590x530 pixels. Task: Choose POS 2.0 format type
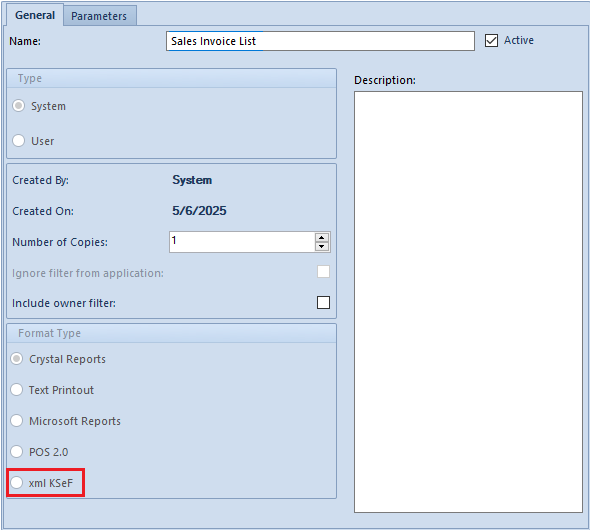(17, 451)
